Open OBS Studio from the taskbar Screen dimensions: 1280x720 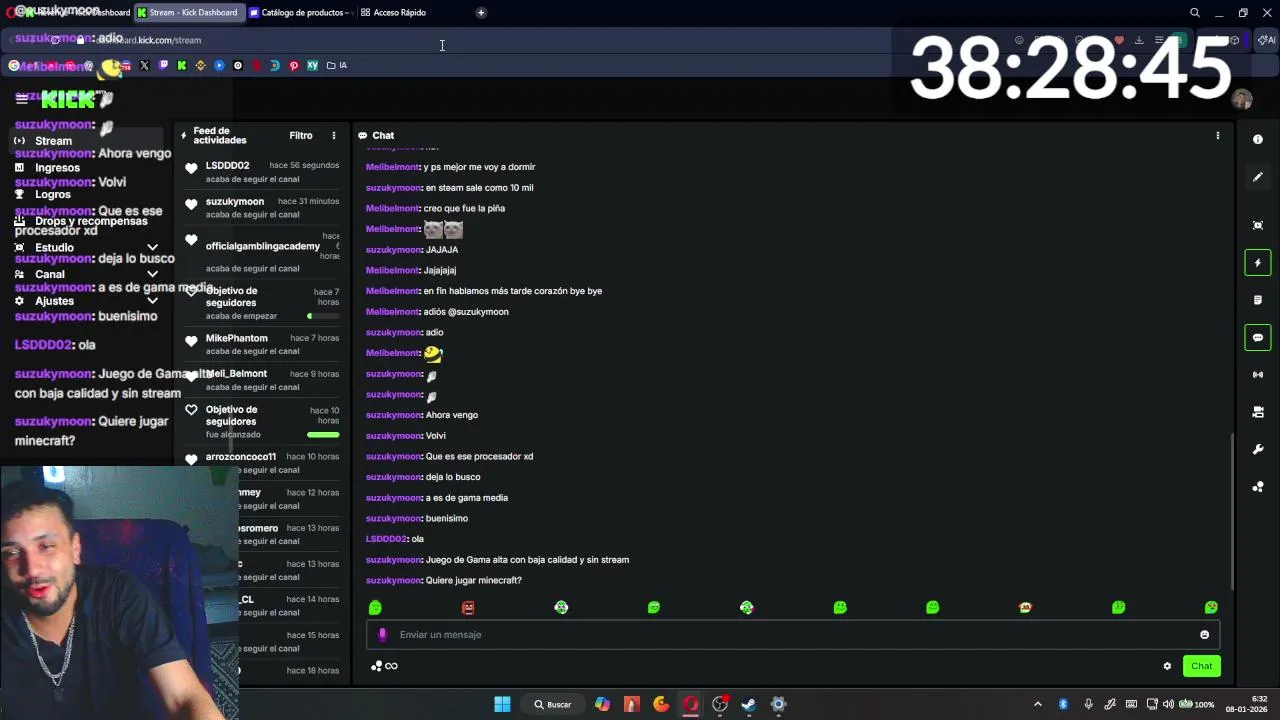coord(720,704)
